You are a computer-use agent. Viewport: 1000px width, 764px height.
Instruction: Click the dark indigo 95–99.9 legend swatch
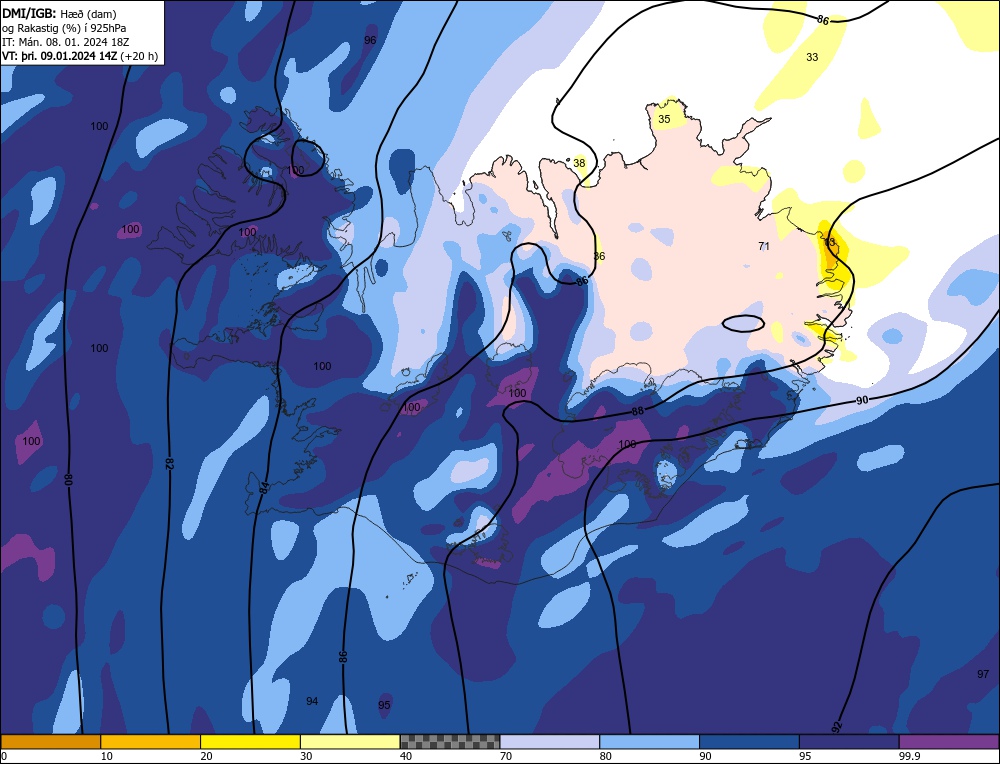[x=849, y=741]
